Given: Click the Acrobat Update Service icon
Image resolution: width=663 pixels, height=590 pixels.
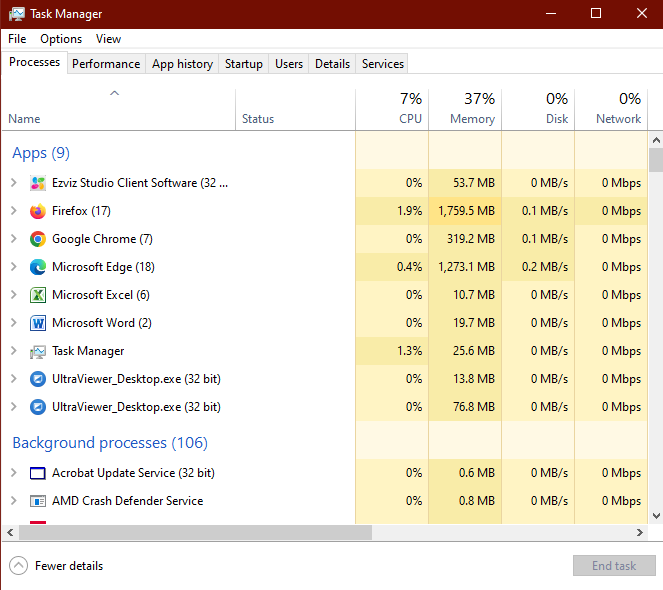Looking at the screenshot, I should click(x=38, y=473).
